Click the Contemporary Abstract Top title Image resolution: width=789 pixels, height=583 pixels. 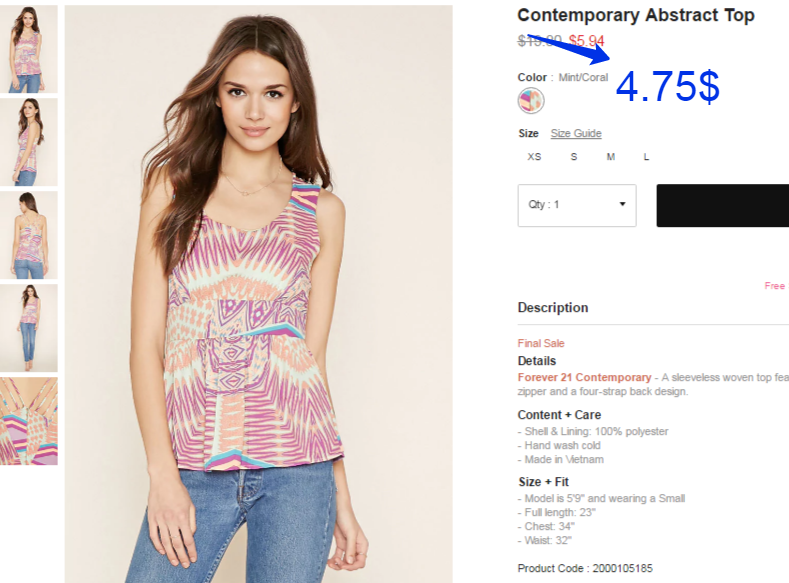[x=636, y=15]
